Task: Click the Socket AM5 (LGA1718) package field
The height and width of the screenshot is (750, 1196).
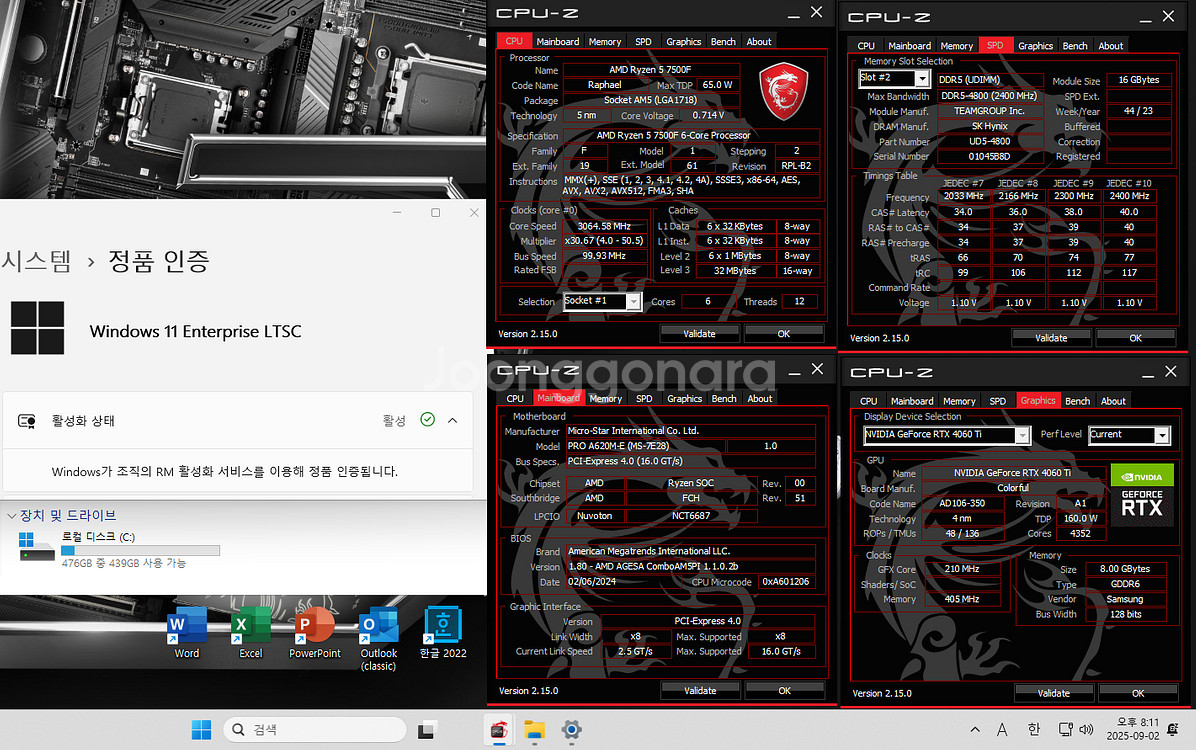Action: 650,100
